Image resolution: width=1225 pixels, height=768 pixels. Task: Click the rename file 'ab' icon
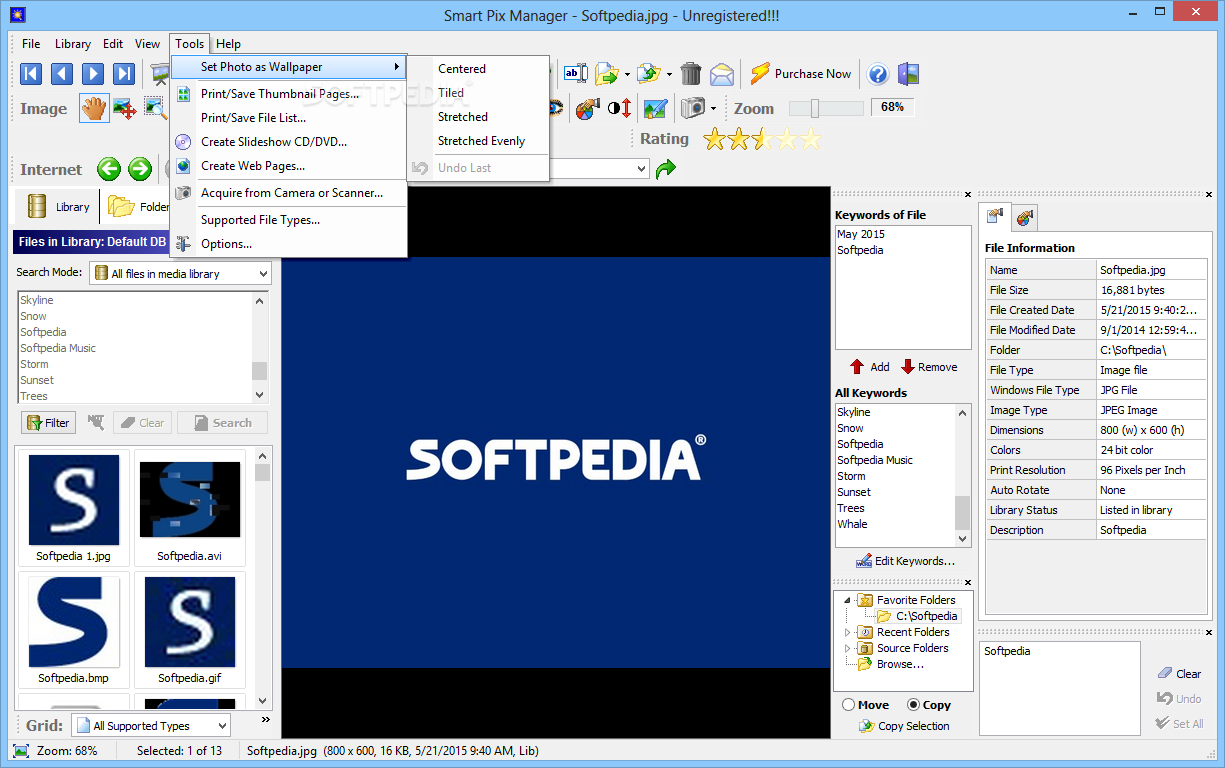pos(576,73)
